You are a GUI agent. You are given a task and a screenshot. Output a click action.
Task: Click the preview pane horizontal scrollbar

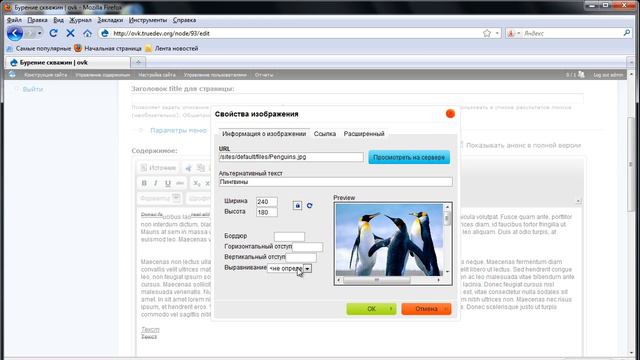(388, 280)
